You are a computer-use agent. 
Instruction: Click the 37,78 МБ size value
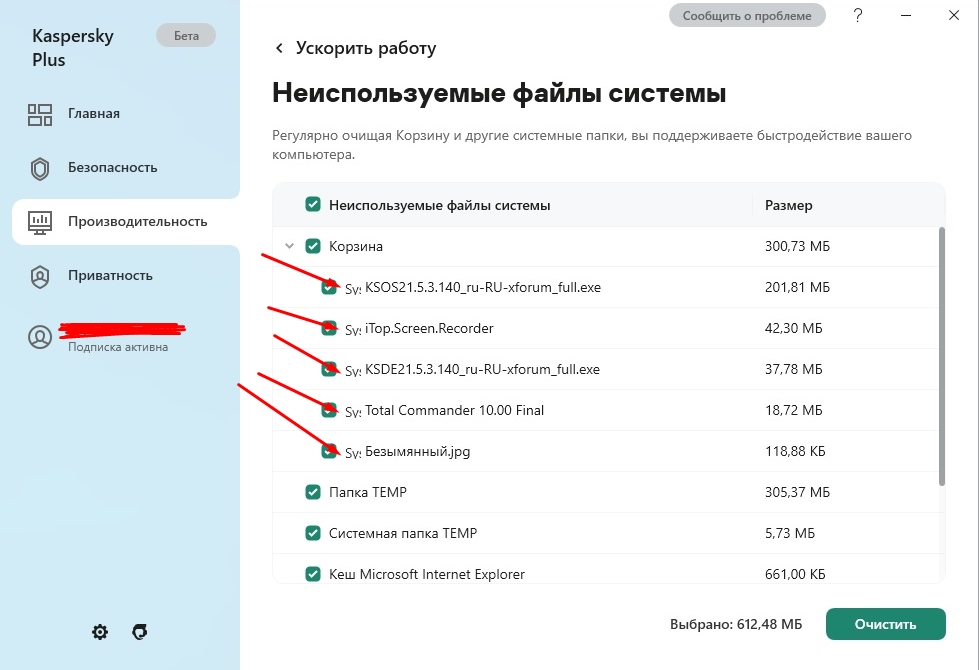794,369
